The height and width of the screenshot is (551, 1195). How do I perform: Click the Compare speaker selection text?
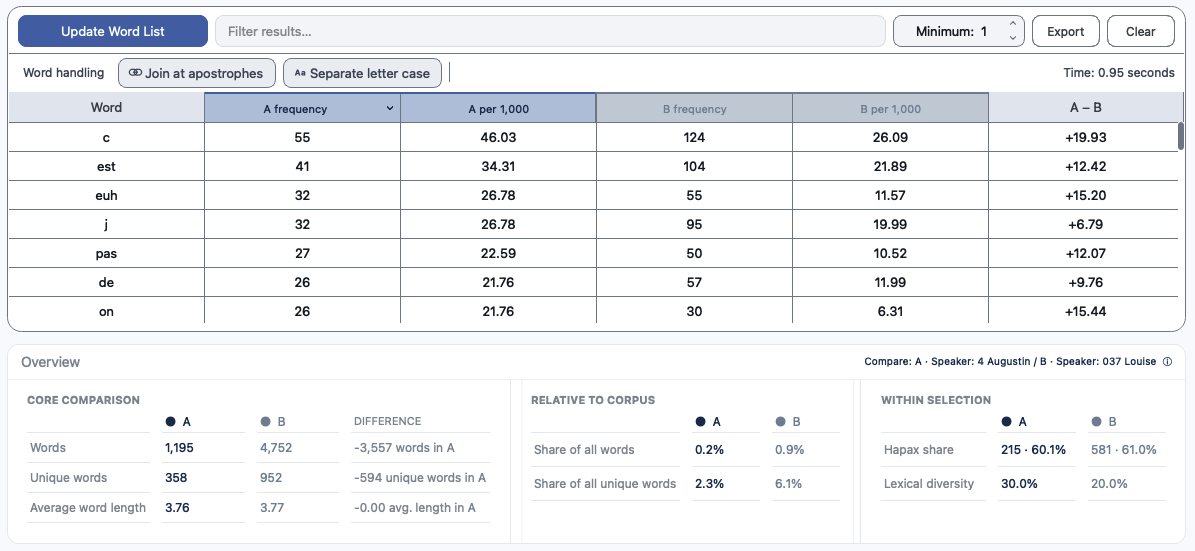click(x=1010, y=362)
